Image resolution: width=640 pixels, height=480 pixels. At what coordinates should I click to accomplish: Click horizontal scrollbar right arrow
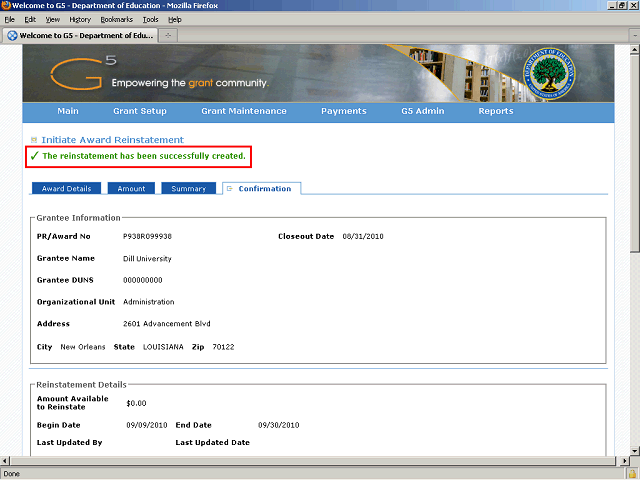pyautogui.click(x=624, y=461)
